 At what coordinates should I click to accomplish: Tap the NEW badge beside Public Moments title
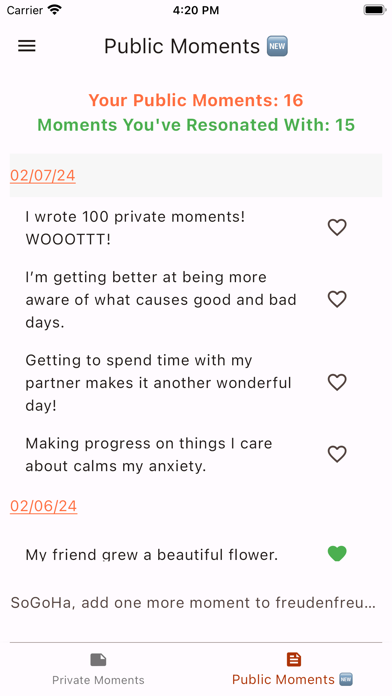tap(277, 46)
